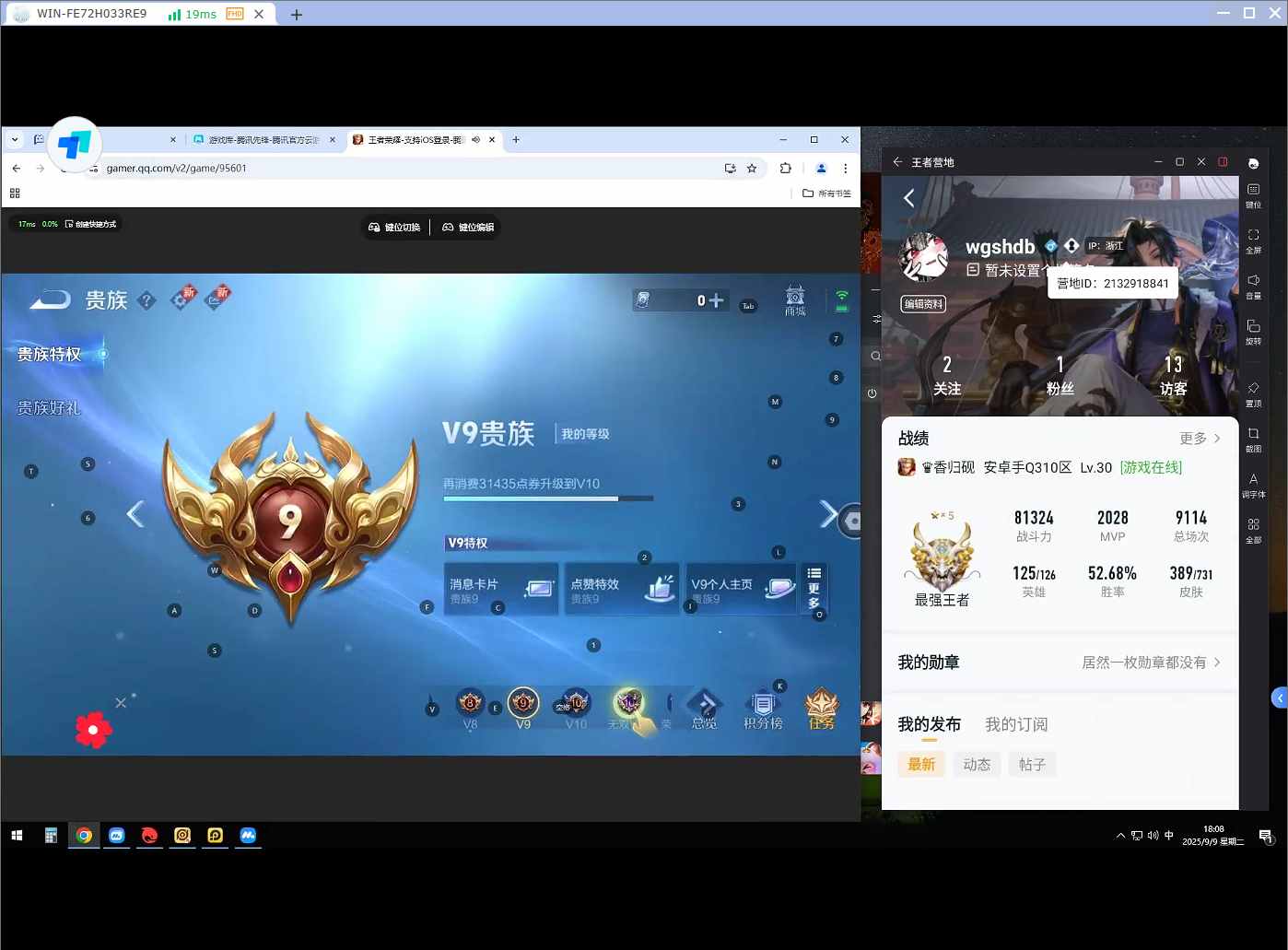Show next noble level with right arrow

(x=828, y=514)
